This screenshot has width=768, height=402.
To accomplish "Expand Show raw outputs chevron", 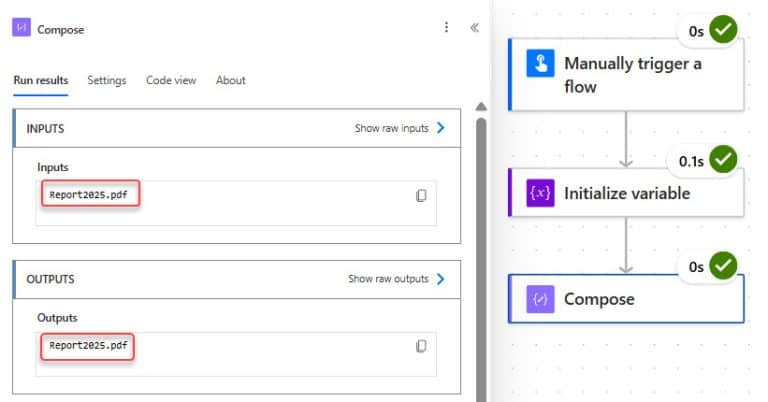I will point(441,279).
